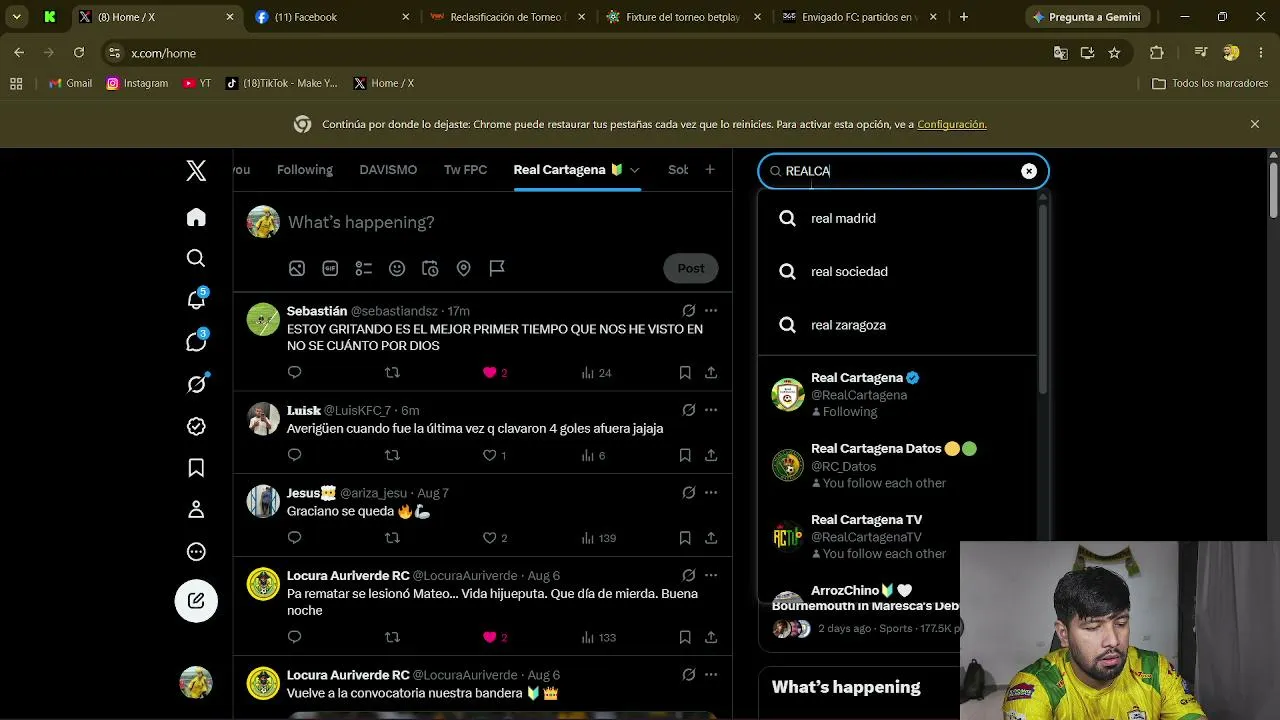Bookmark Sebastián's post
The width and height of the screenshot is (1280, 720).
tap(685, 372)
